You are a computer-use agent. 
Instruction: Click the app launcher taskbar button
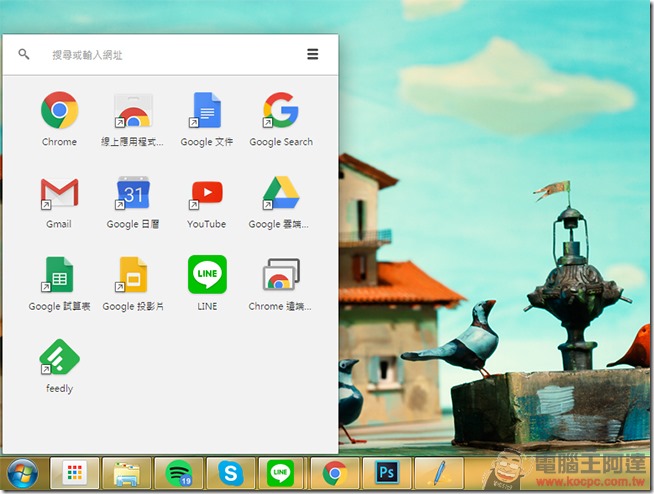pos(75,473)
